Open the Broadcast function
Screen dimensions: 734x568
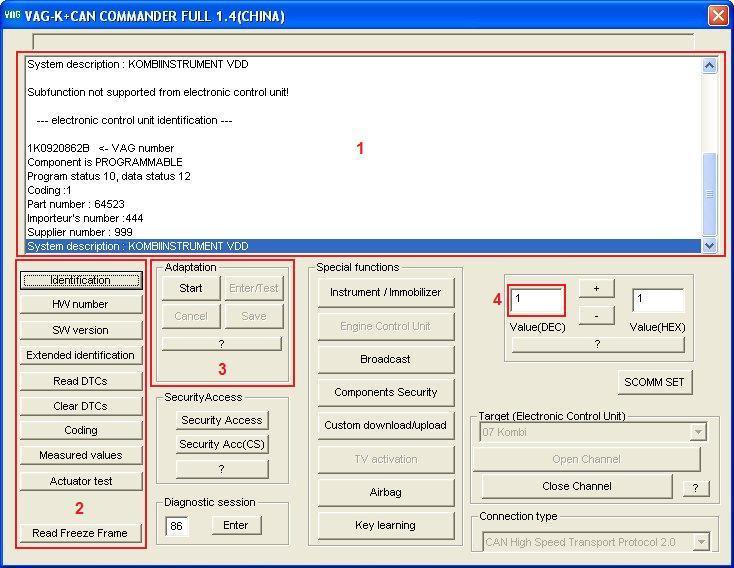[386, 359]
